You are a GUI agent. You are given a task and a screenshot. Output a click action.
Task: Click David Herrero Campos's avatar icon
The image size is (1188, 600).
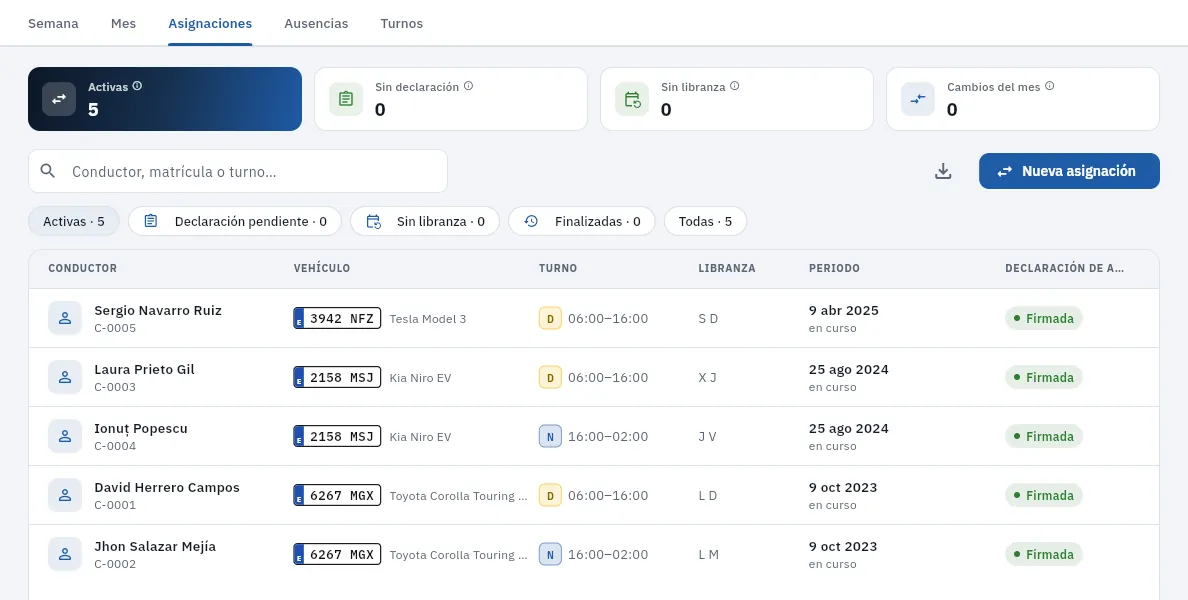(x=65, y=495)
